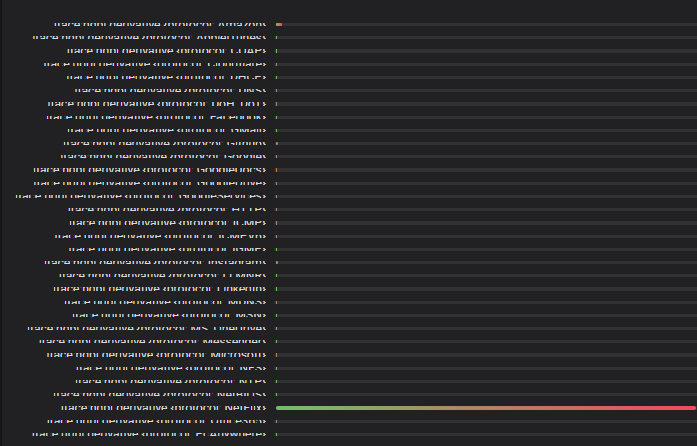
Task: Select the Instagram protocol label
Action: (x=155, y=262)
